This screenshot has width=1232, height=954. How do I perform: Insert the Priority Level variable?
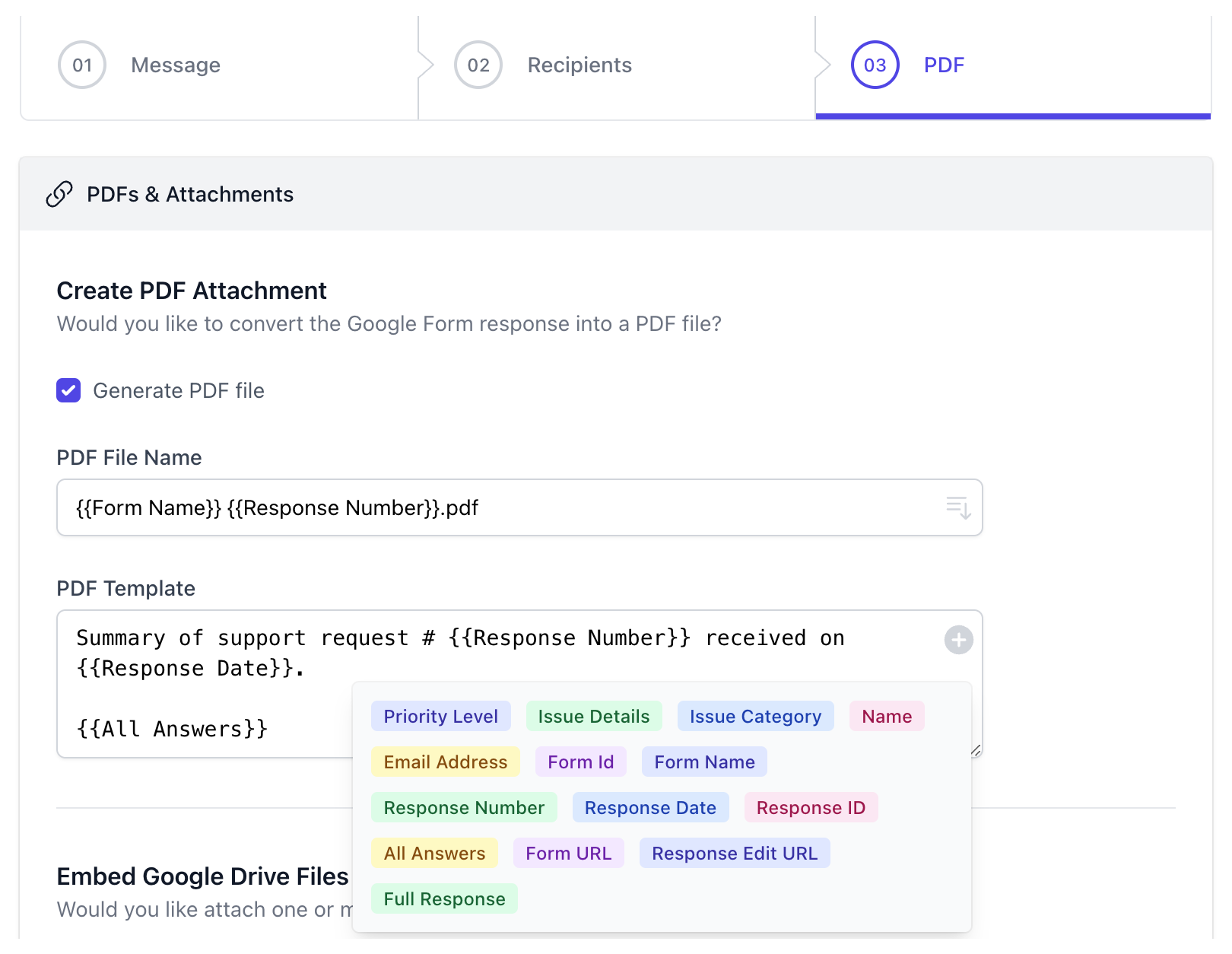(440, 716)
